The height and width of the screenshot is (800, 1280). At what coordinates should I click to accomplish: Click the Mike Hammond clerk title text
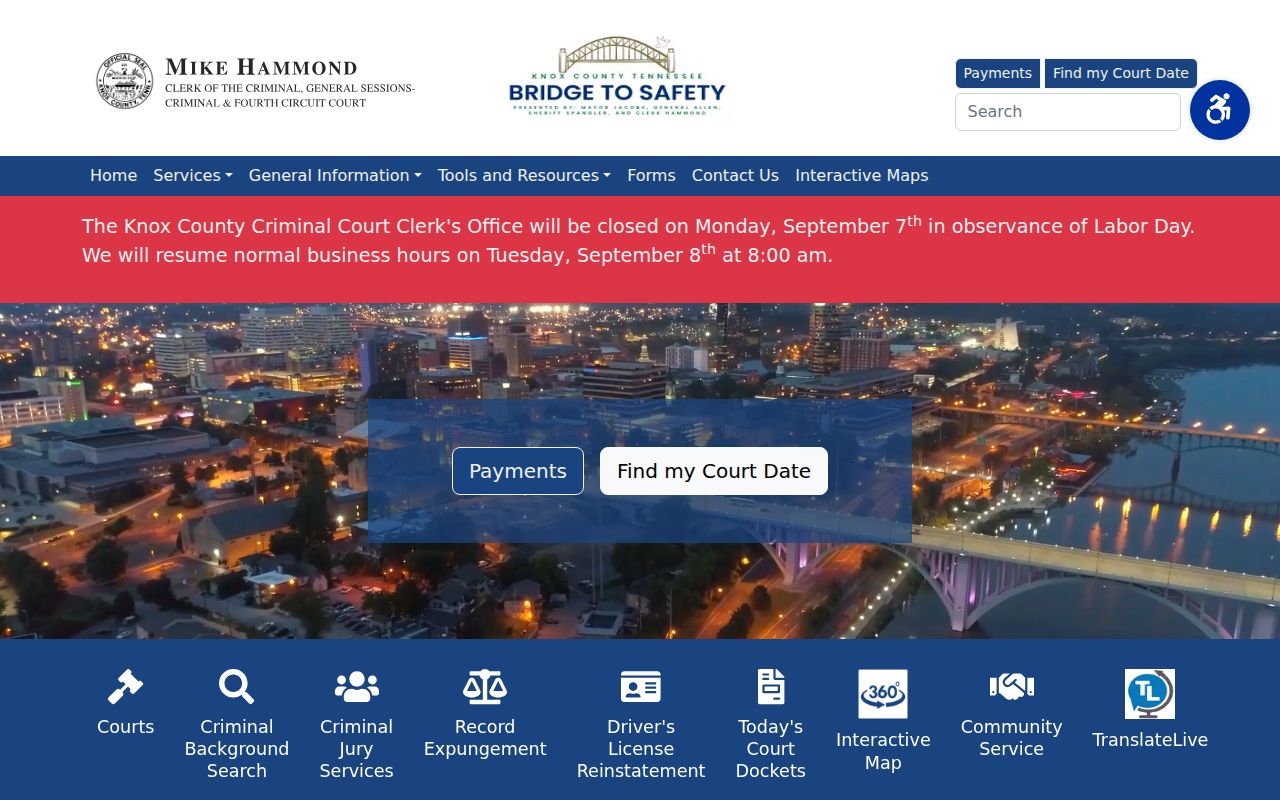coord(290,81)
